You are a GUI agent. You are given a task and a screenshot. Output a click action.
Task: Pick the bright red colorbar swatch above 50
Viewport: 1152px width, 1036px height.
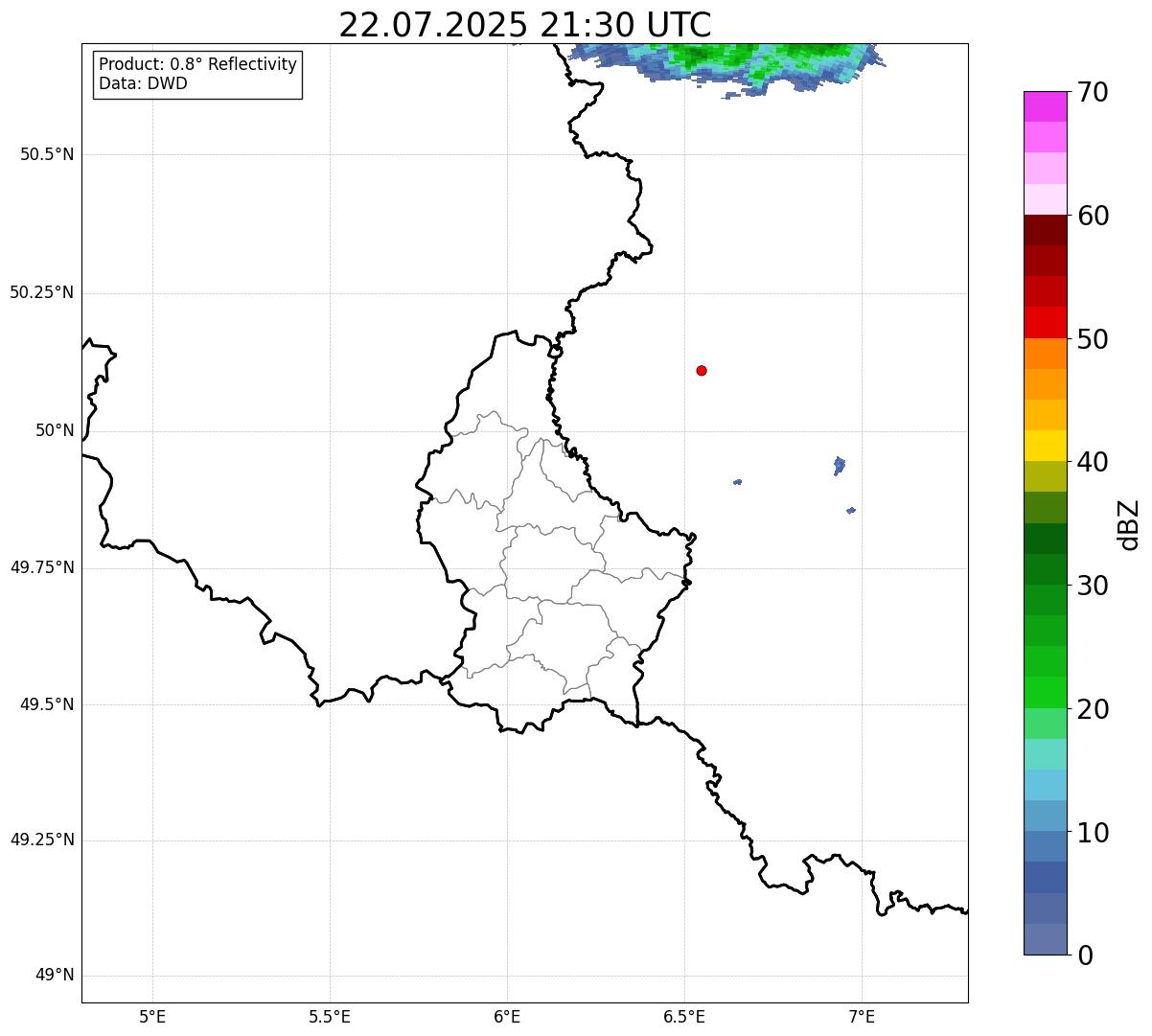click(x=1046, y=323)
